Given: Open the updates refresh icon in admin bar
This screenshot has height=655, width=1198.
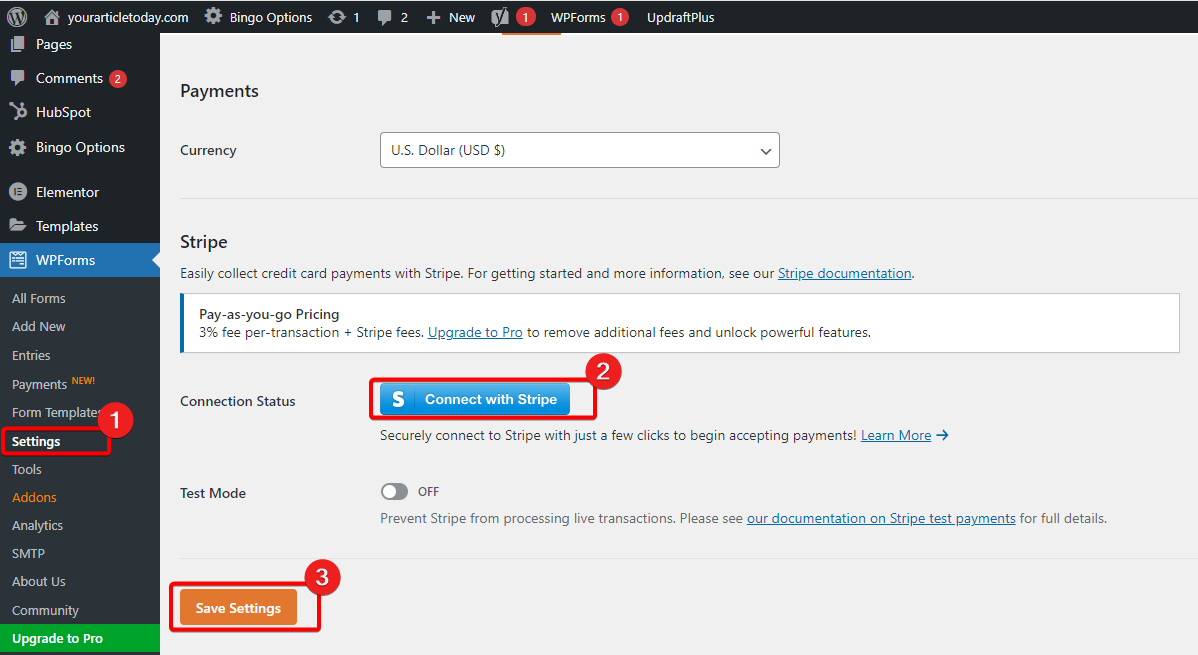Looking at the screenshot, I should coord(337,17).
